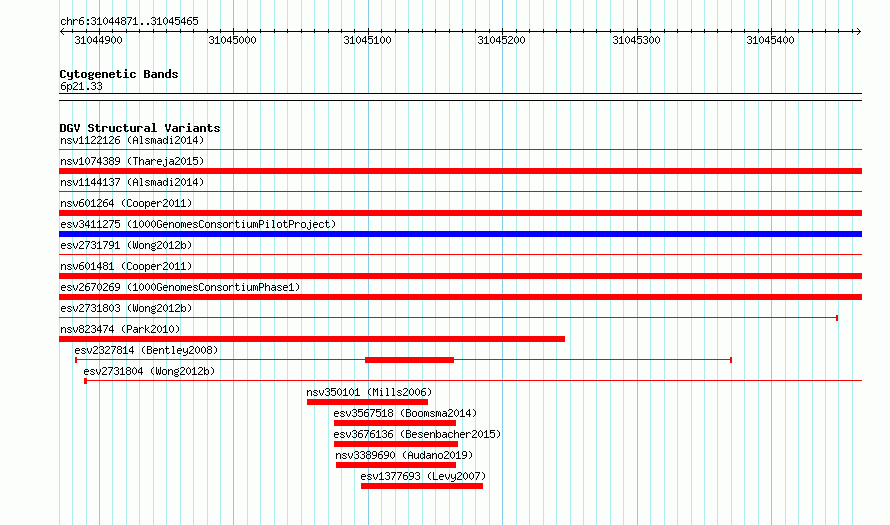The width and height of the screenshot is (890, 525).
Task: Click the ruler's left arrow end
Action: tap(62, 31)
